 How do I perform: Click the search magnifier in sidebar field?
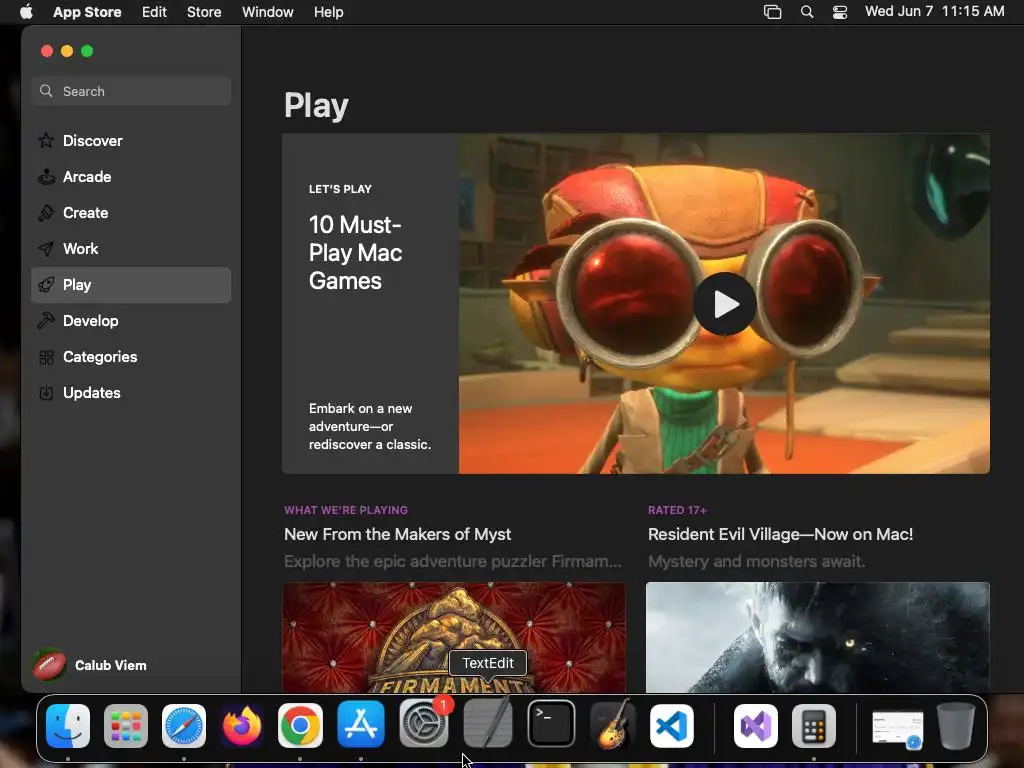pyautogui.click(x=46, y=91)
